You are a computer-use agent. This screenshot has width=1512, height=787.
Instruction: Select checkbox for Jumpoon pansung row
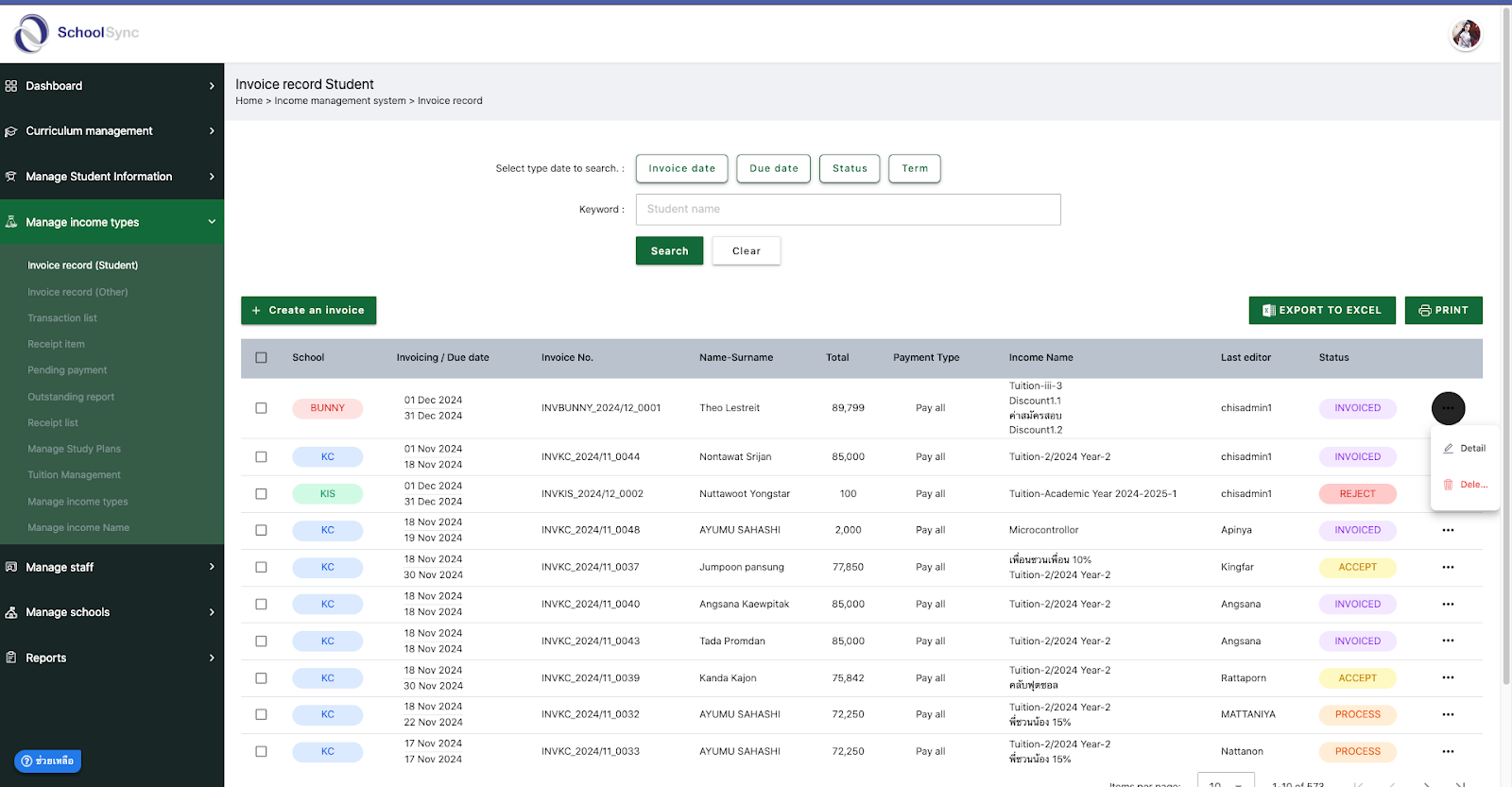point(261,567)
